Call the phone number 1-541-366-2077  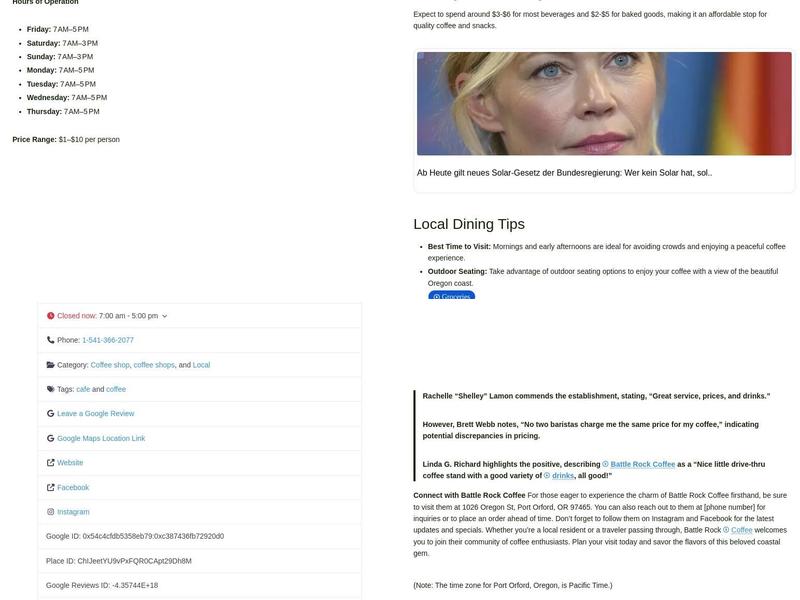point(107,340)
